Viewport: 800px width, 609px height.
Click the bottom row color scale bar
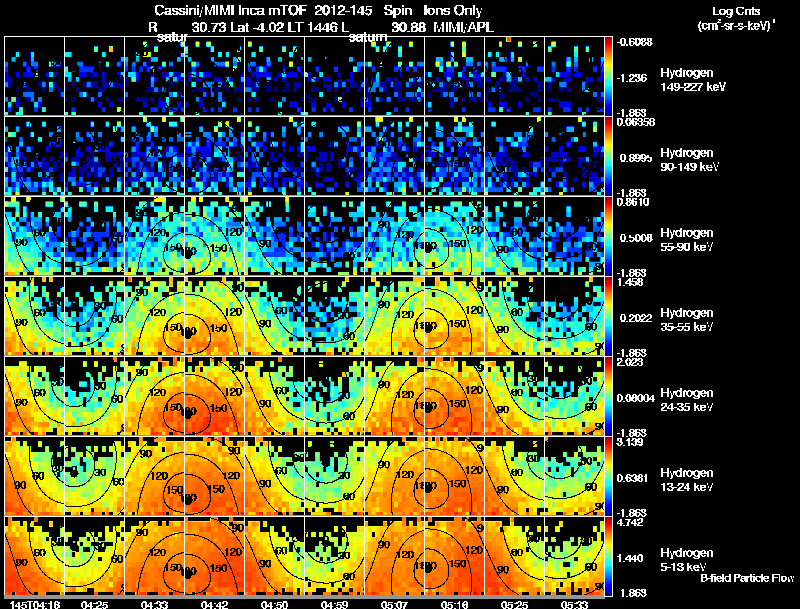click(608, 556)
